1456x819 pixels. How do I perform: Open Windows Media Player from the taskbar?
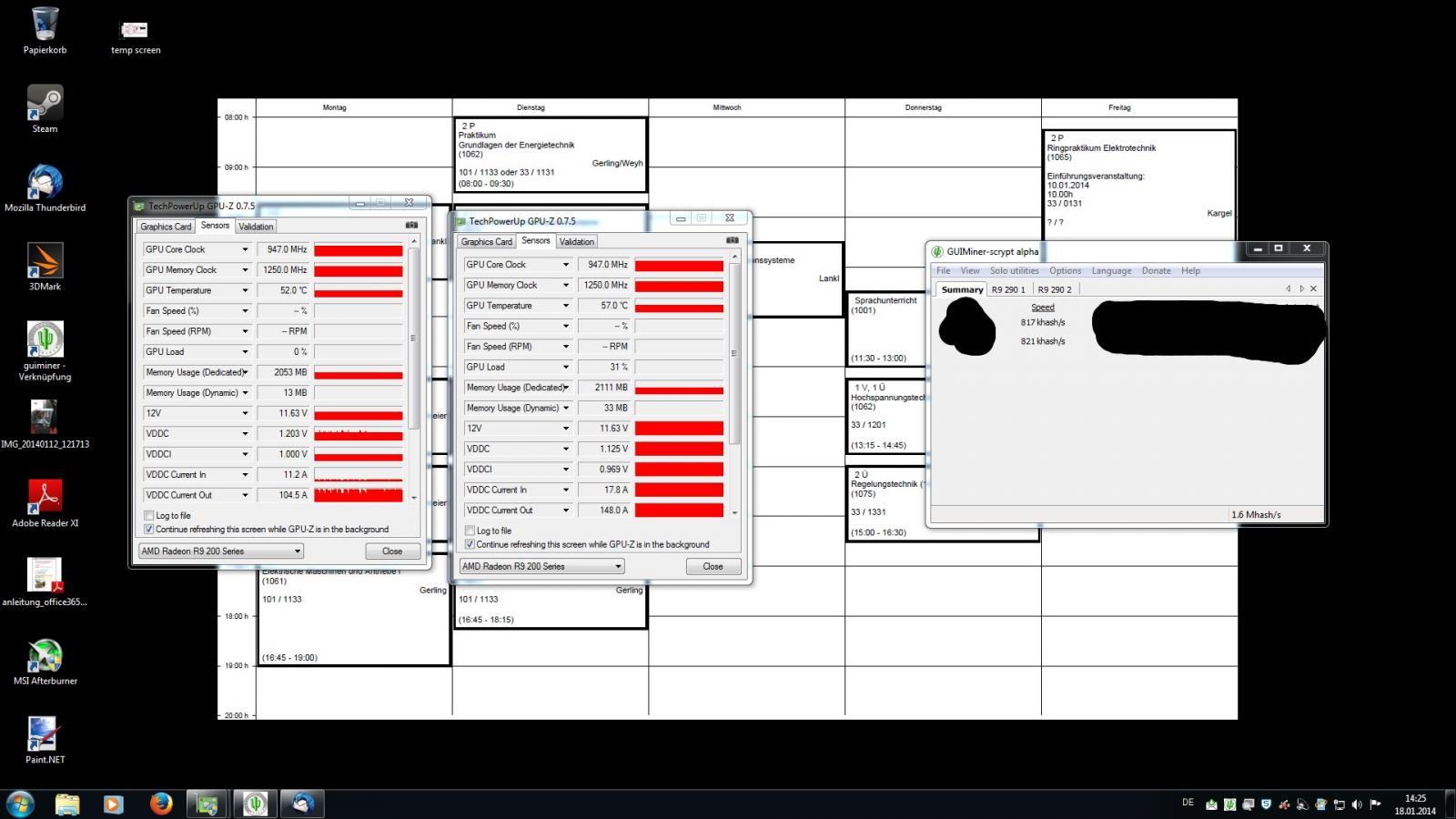click(x=113, y=804)
